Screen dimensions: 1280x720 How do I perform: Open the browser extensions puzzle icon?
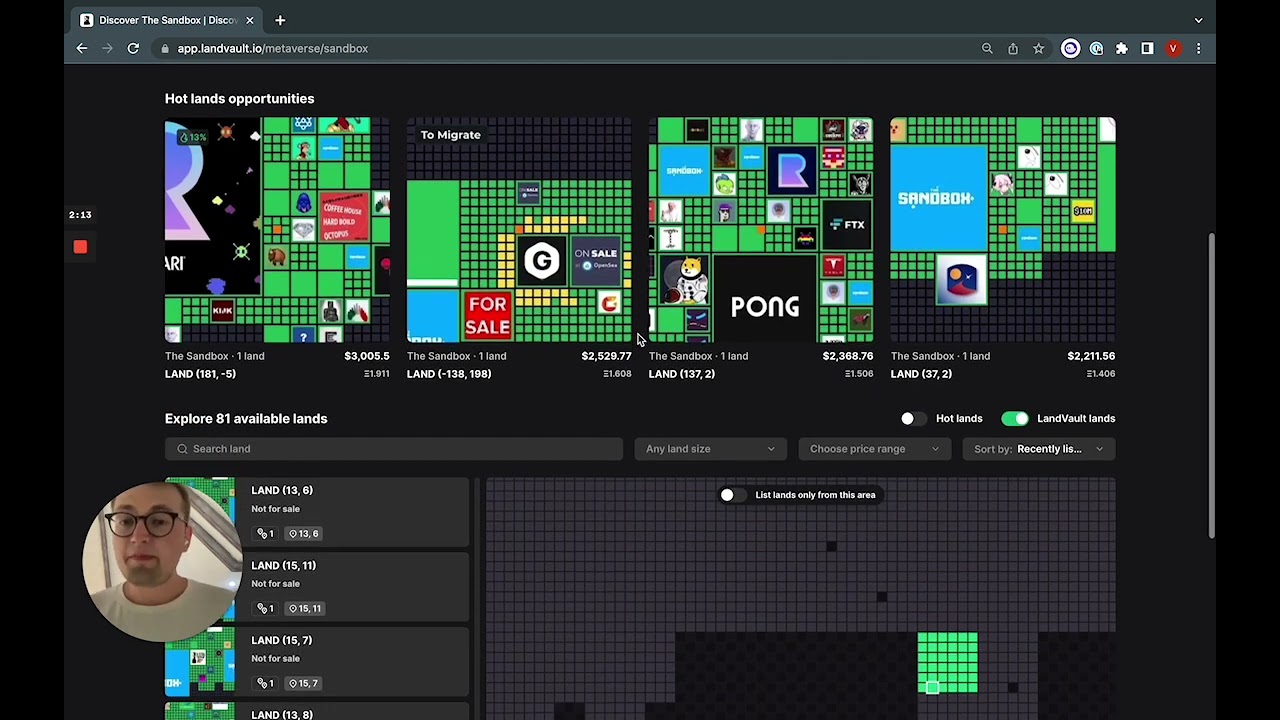point(1122,48)
